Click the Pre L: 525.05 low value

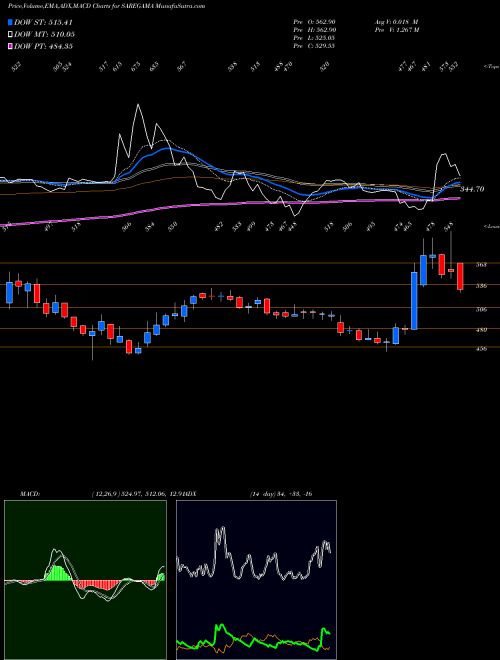click(314, 37)
